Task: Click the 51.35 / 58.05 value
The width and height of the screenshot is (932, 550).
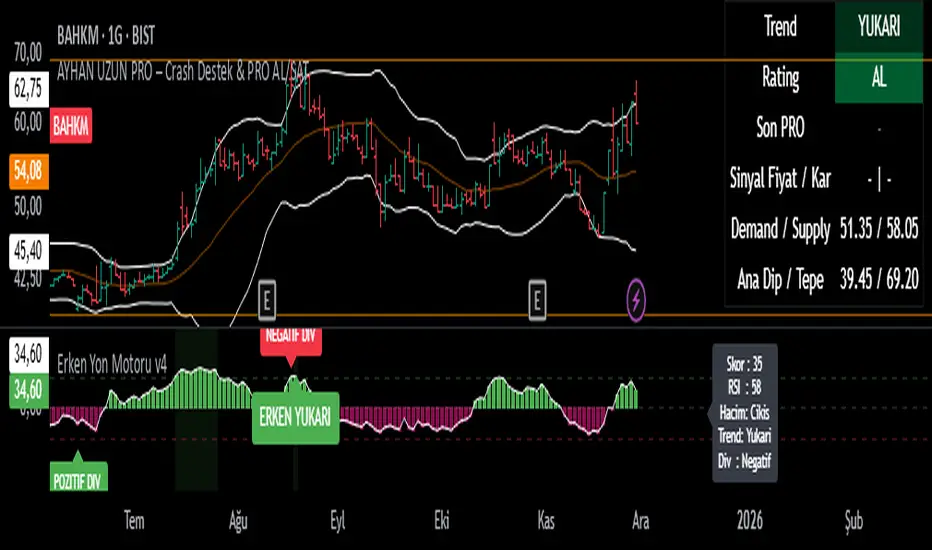Action: [879, 229]
